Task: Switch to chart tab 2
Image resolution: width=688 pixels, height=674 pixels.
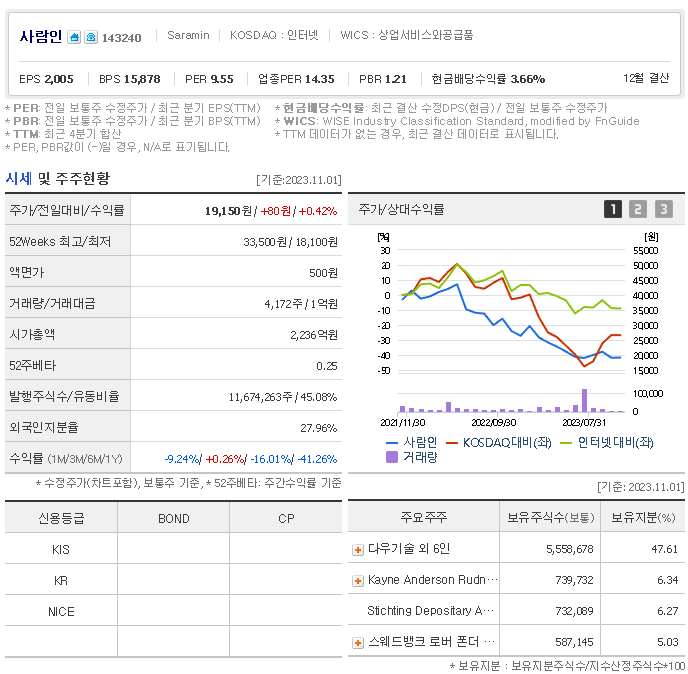Action: [638, 209]
